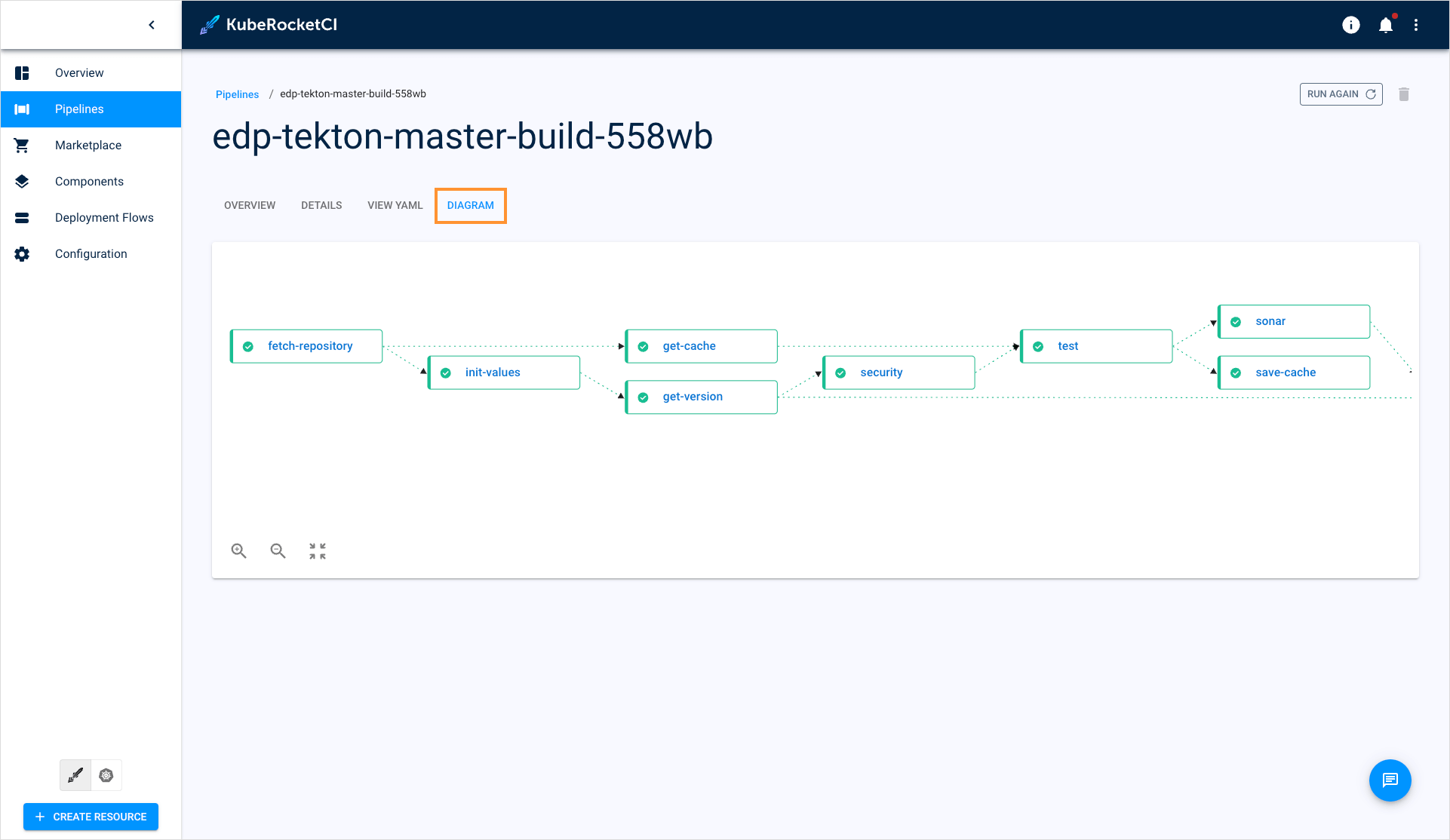Image resolution: width=1450 pixels, height=840 pixels.
Task: Click the zoom out magnifier icon
Action: 278,551
